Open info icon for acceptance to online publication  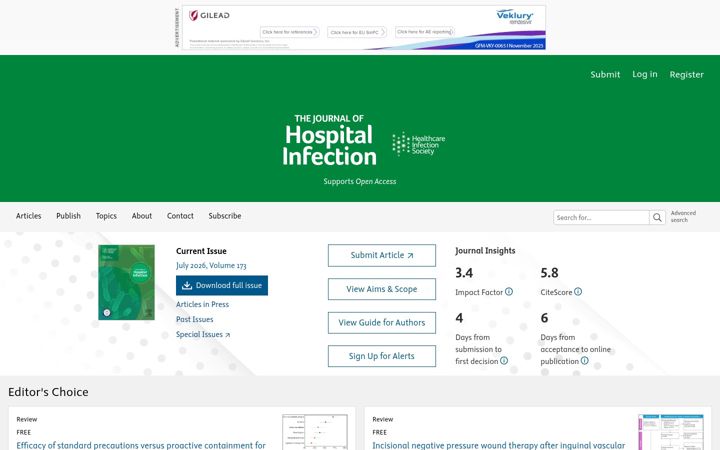point(585,360)
